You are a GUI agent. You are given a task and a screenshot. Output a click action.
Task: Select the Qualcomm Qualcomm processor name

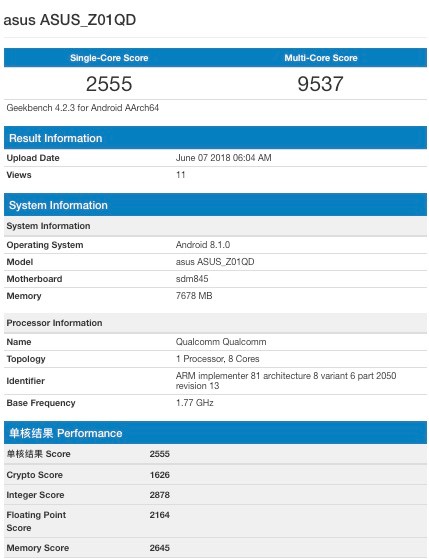pyautogui.click(x=221, y=342)
